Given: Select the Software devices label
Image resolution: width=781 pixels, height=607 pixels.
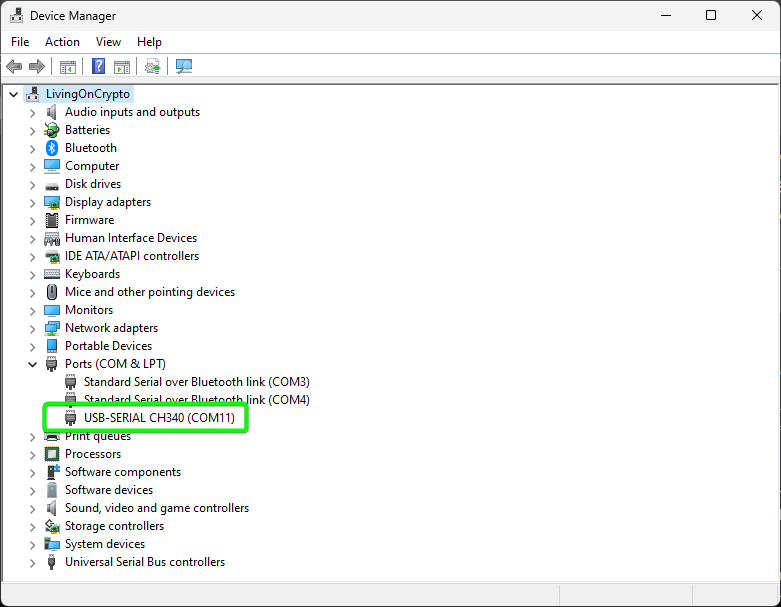Looking at the screenshot, I should (x=109, y=490).
